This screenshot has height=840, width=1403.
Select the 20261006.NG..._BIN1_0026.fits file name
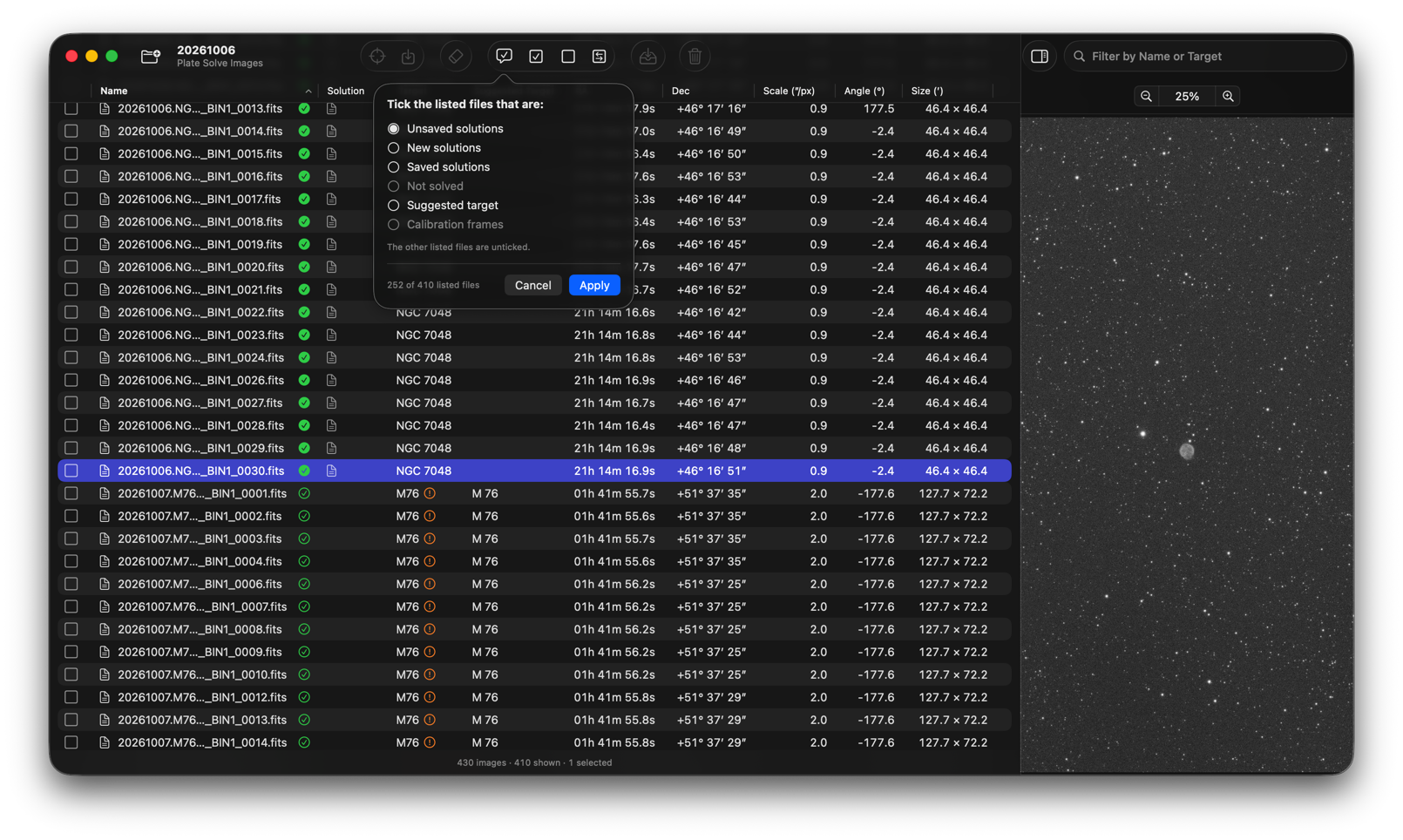tap(200, 380)
